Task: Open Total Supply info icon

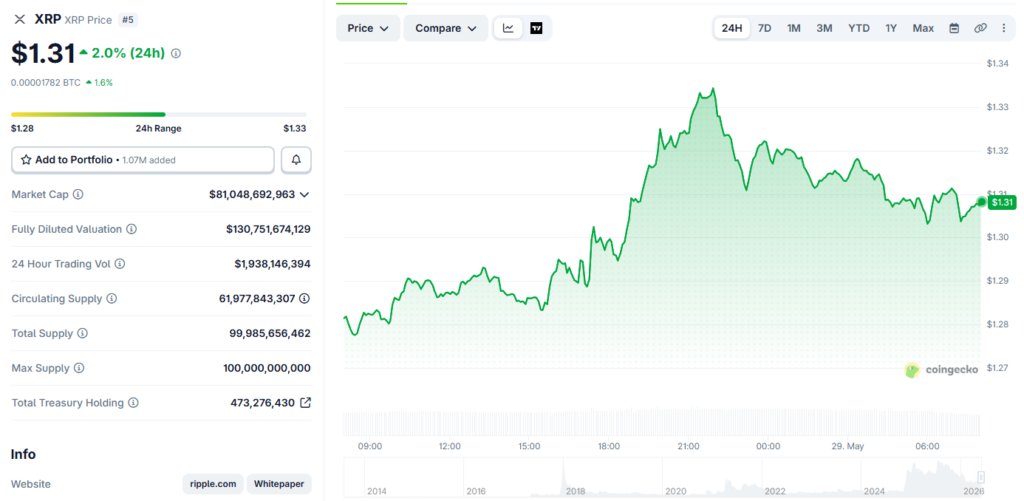Action: [82, 333]
